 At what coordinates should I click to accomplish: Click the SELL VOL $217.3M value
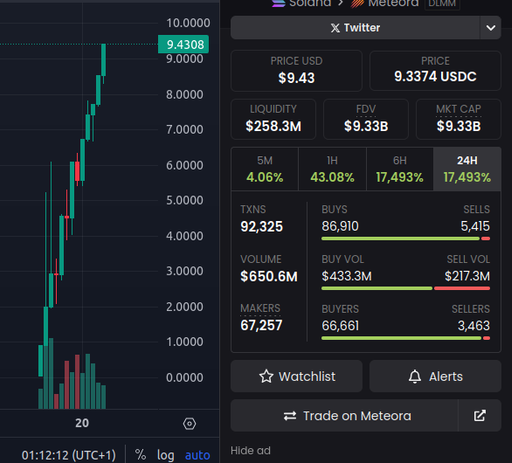[467, 276]
